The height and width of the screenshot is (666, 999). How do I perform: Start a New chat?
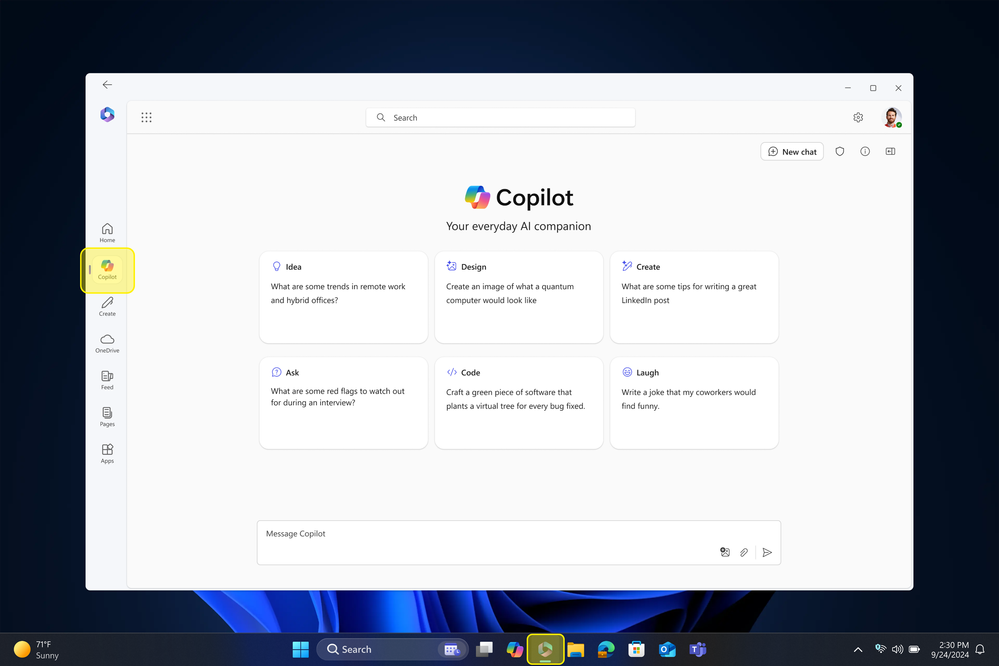coord(791,151)
